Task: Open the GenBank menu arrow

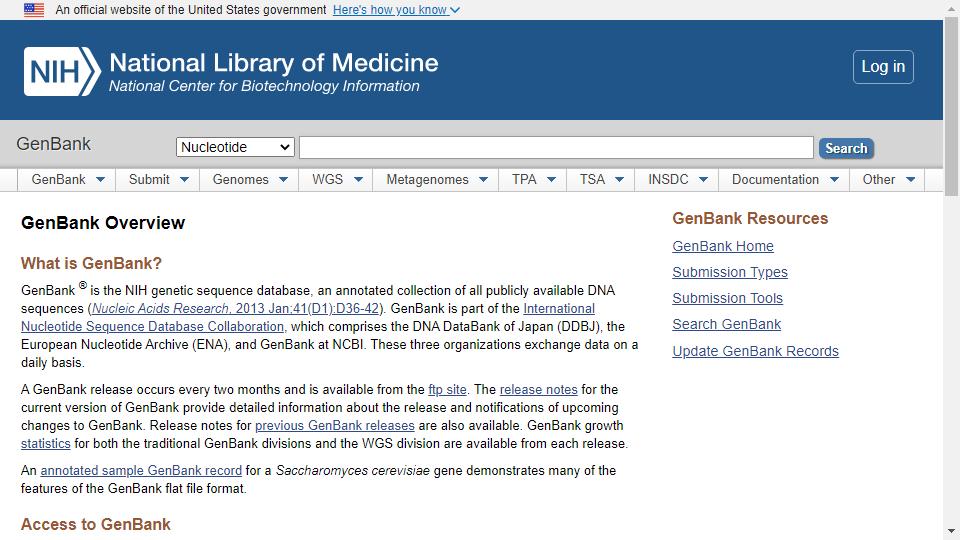Action: pyautogui.click(x=100, y=179)
